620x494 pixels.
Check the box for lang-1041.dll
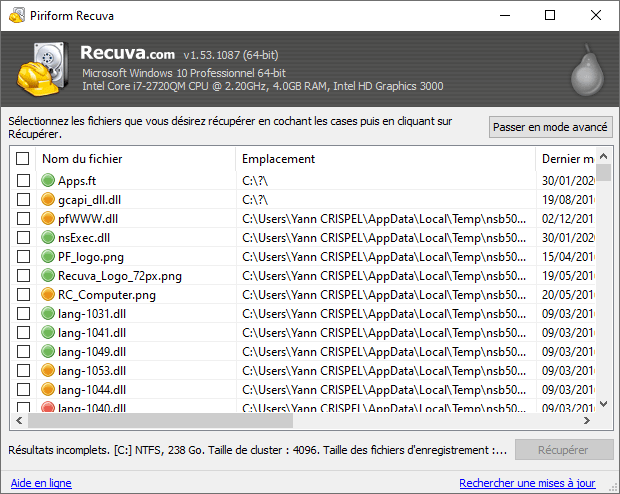[x=23, y=332]
